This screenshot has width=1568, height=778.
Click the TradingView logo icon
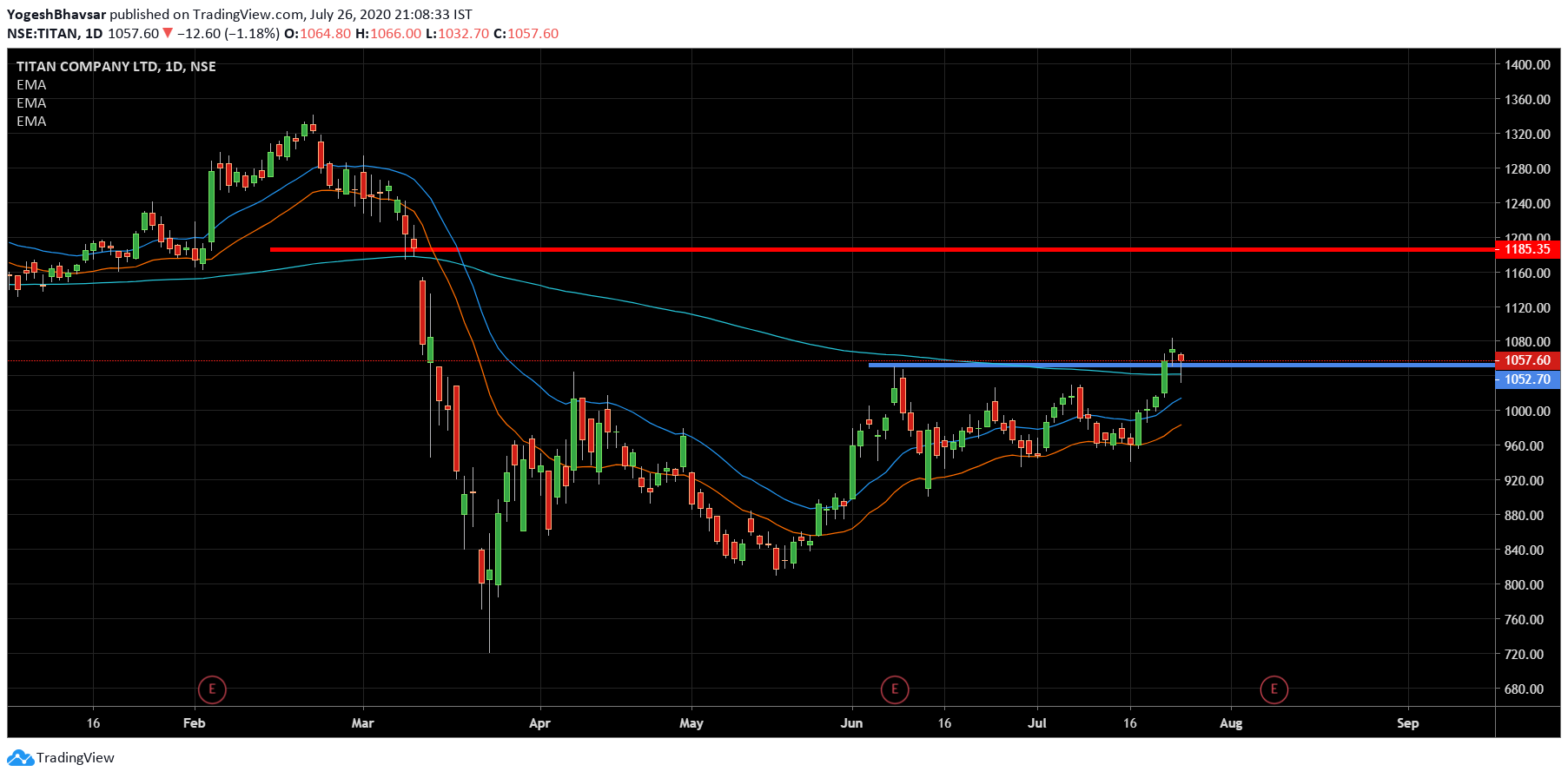(20, 757)
